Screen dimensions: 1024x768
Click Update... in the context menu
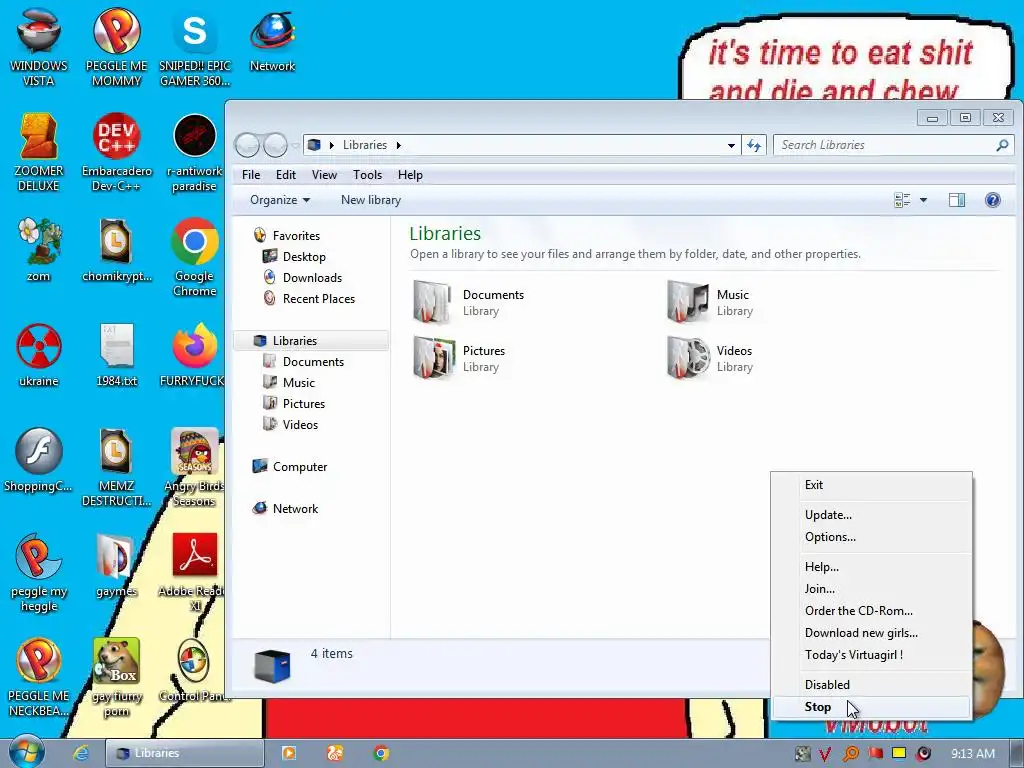click(871, 515)
